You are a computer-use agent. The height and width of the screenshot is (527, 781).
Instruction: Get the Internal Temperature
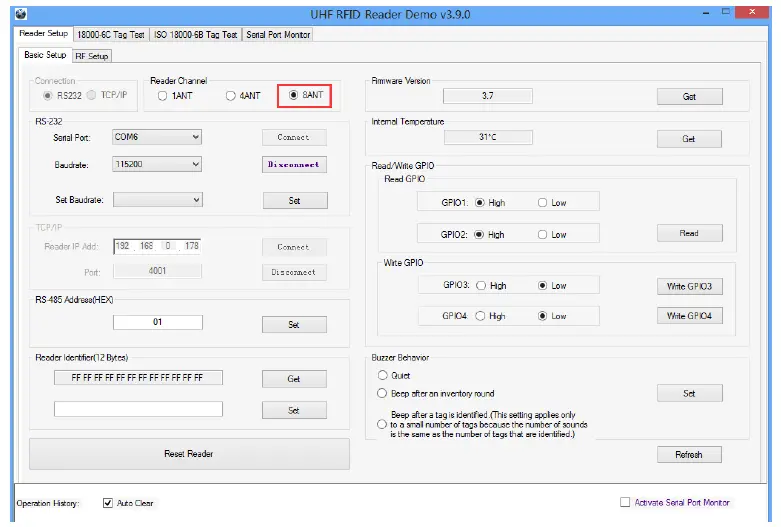(x=689, y=139)
